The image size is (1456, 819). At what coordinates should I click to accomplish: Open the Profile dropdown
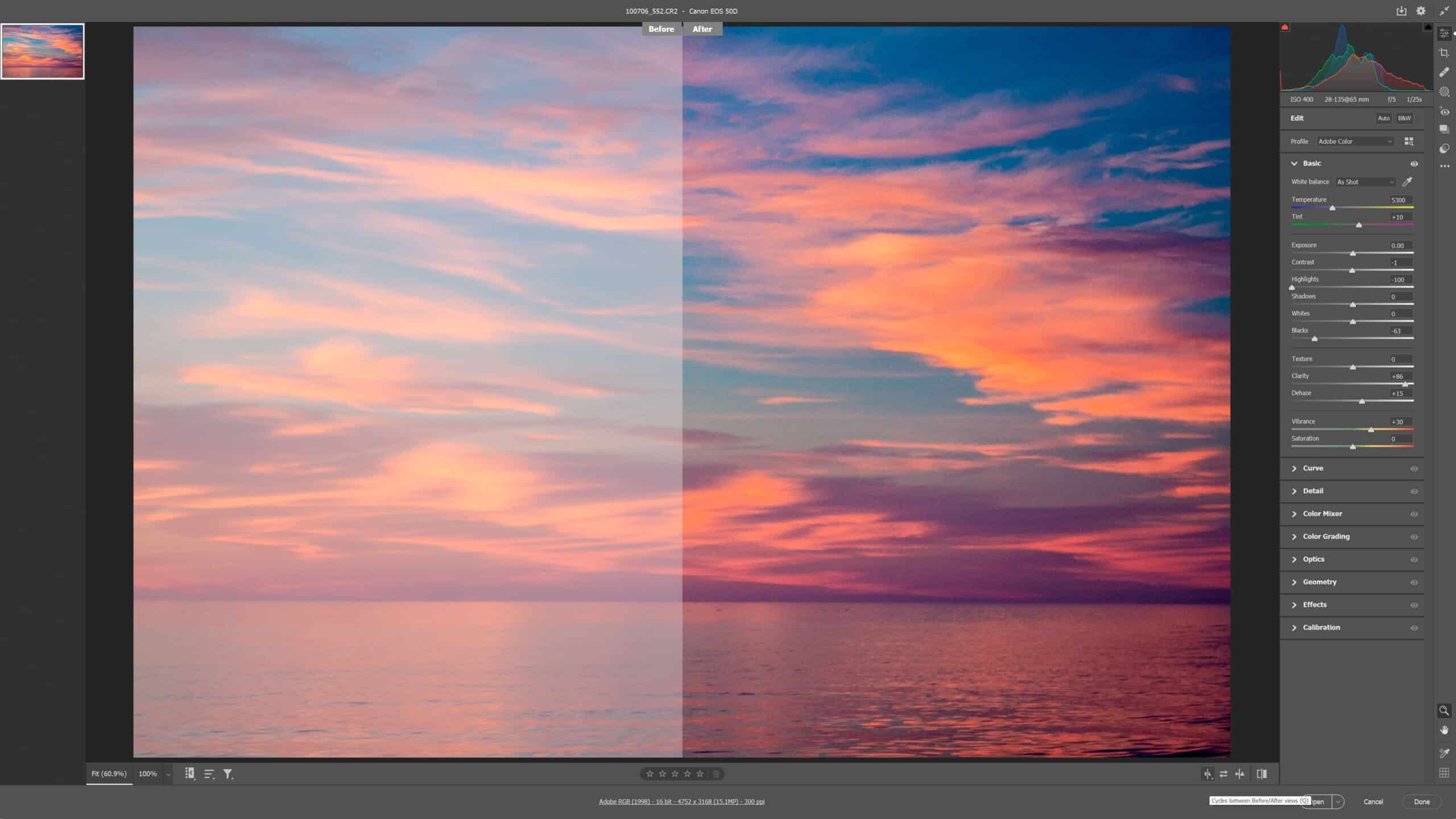point(1355,141)
